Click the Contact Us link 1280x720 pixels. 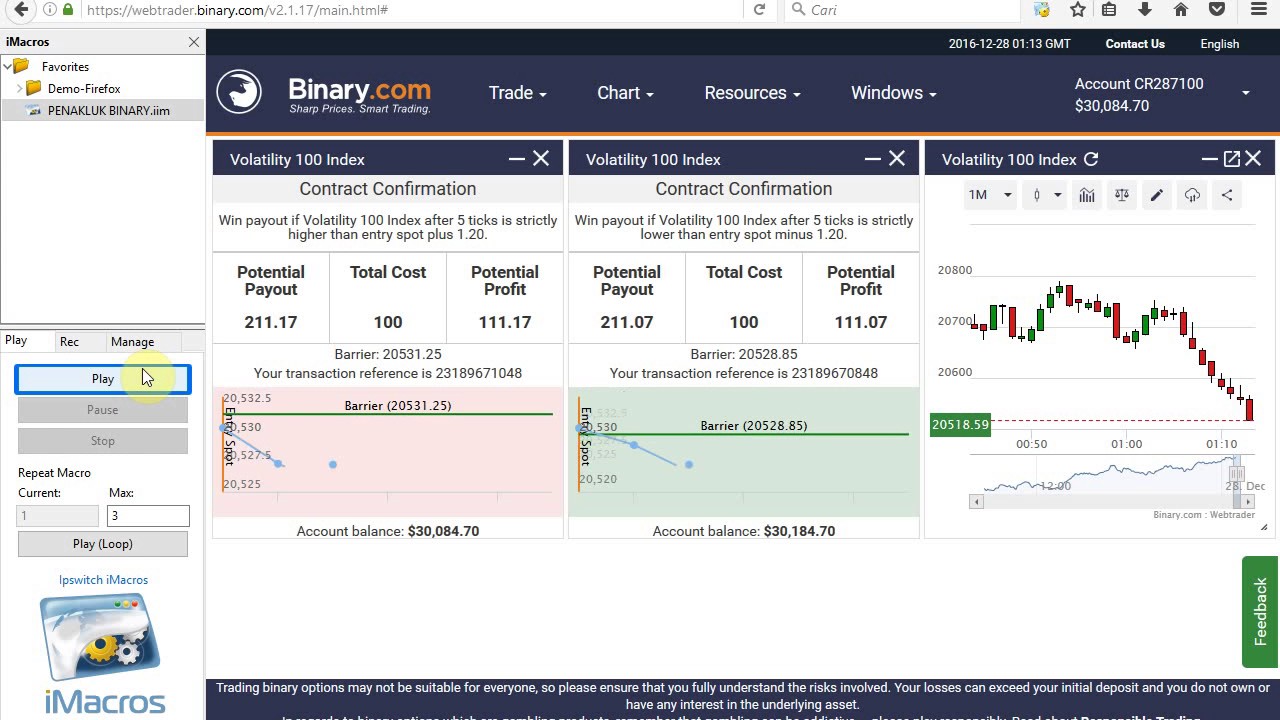click(1135, 44)
